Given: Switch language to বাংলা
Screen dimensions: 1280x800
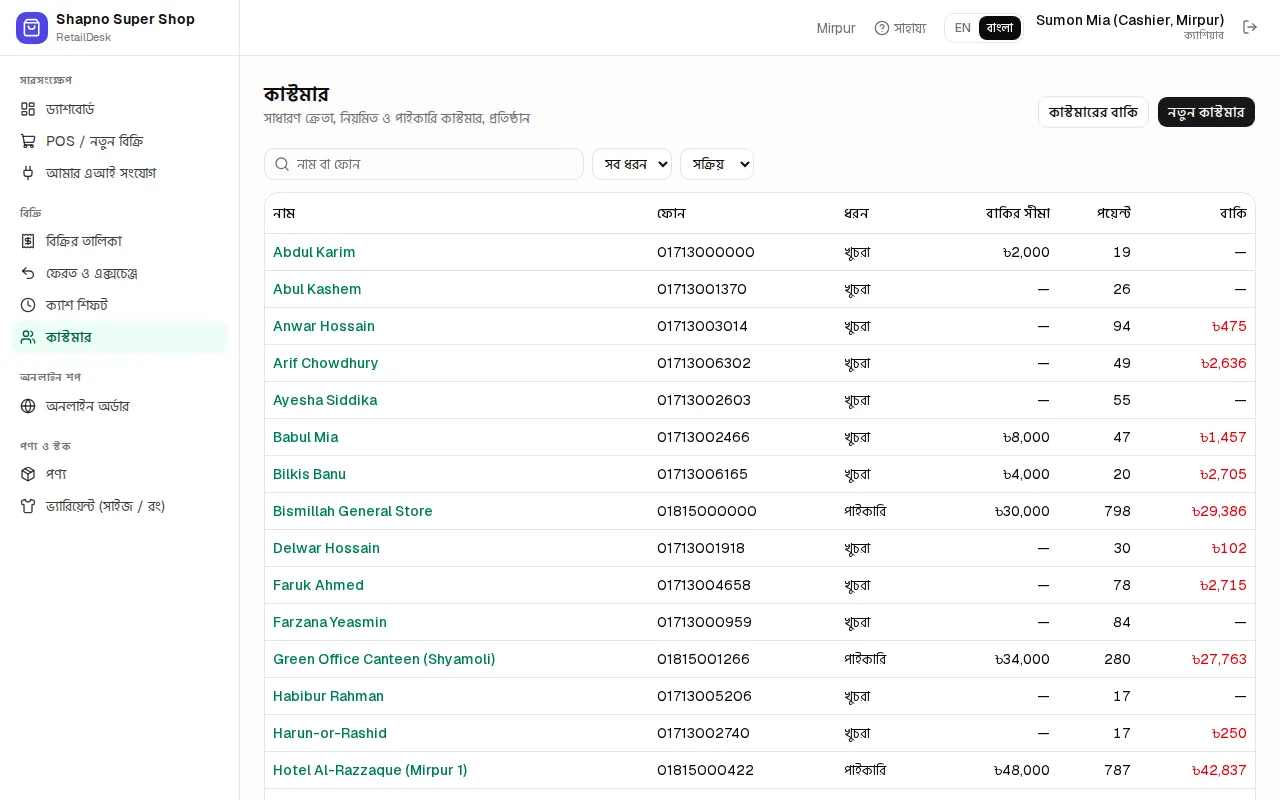Looking at the screenshot, I should tap(1000, 28).
